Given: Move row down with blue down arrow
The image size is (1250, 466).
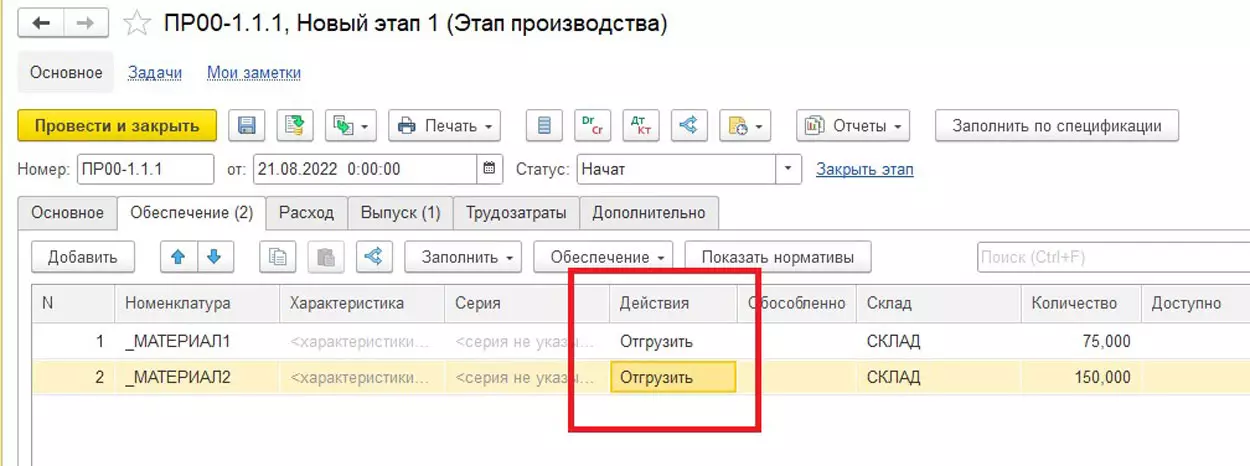Looking at the screenshot, I should pos(215,256).
